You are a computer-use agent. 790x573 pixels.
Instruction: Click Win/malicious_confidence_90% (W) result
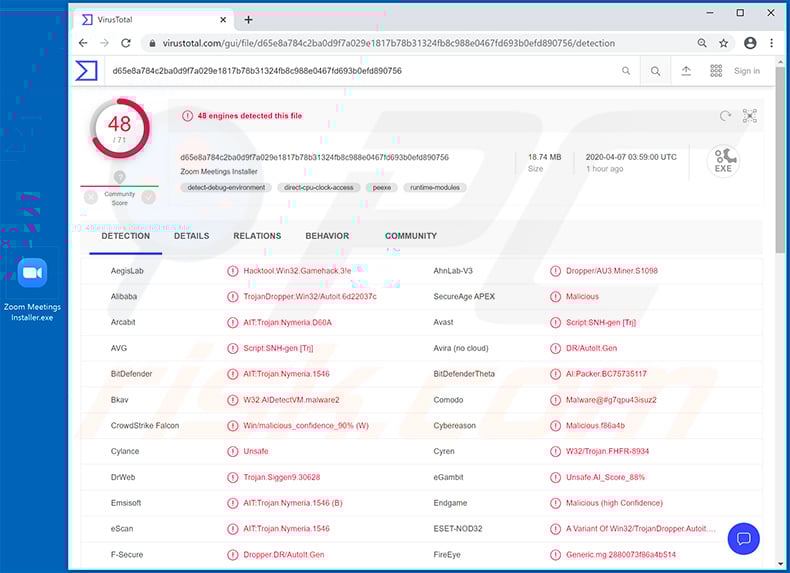click(306, 426)
